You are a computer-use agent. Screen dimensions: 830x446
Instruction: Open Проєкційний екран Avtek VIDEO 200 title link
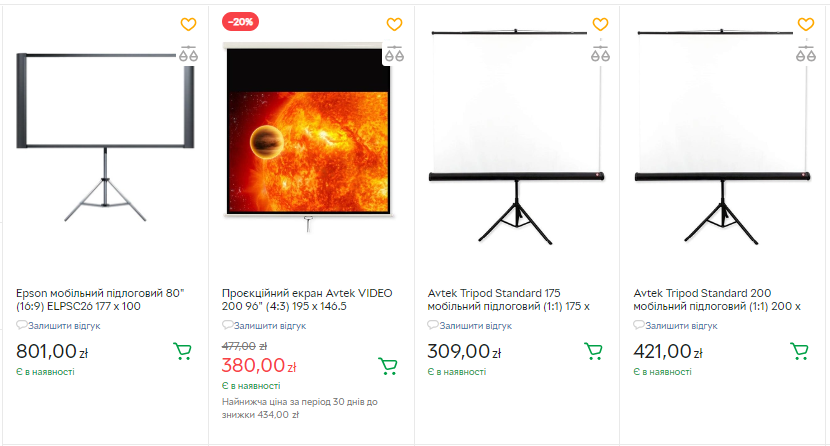point(307,299)
